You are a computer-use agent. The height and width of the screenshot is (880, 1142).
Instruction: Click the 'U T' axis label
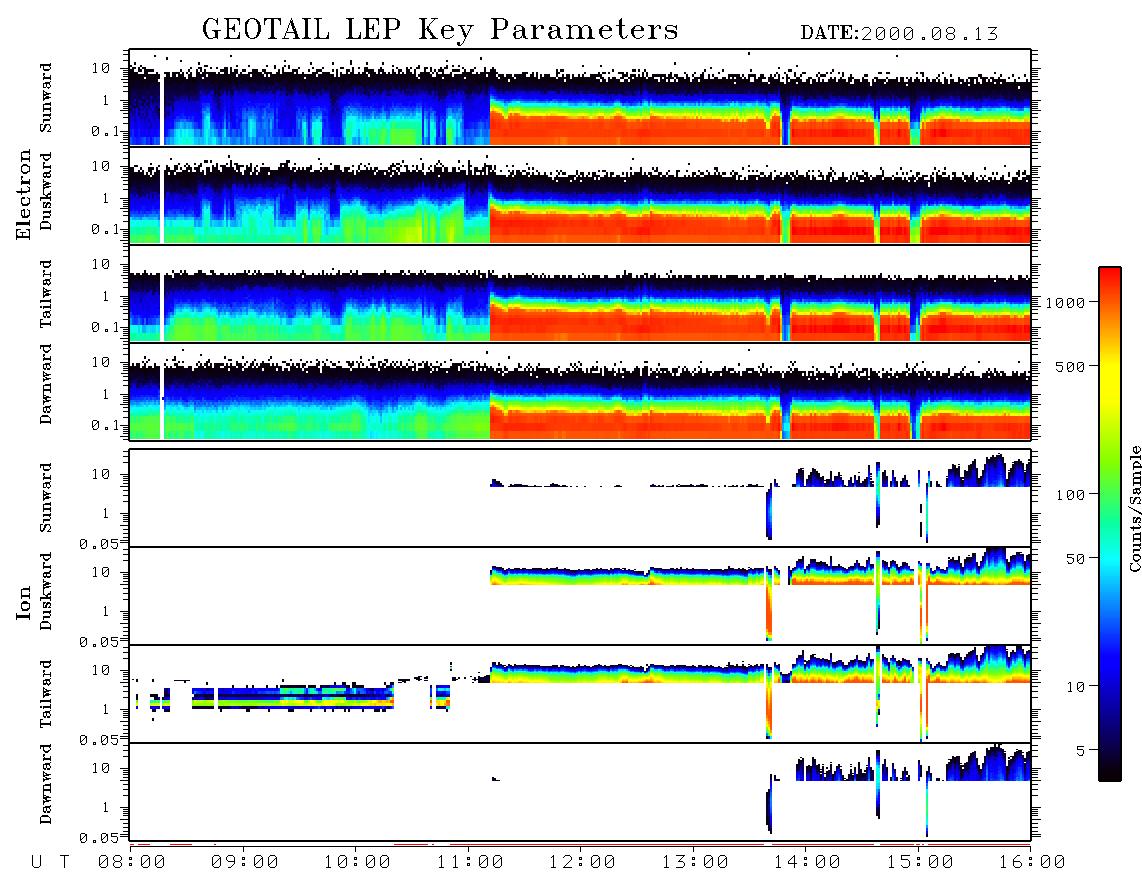click(x=50, y=862)
